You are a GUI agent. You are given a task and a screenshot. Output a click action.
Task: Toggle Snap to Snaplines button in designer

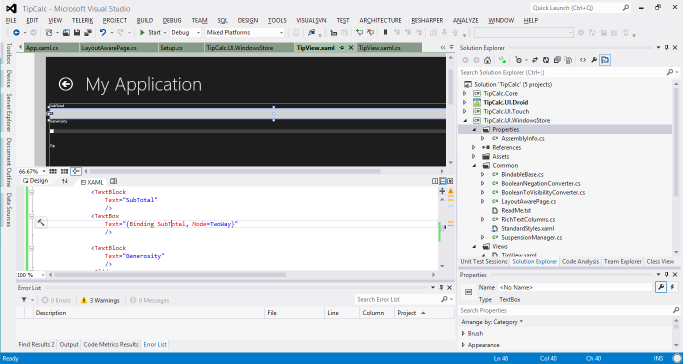[76, 172]
